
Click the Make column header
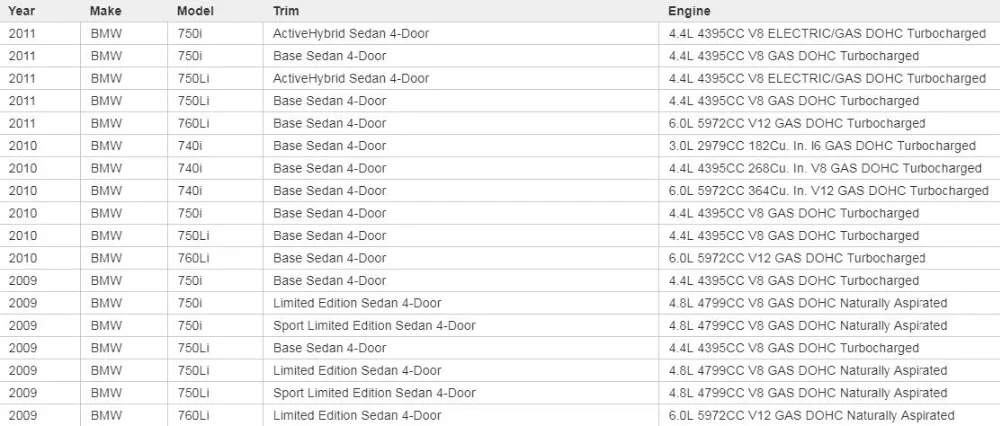pos(124,11)
